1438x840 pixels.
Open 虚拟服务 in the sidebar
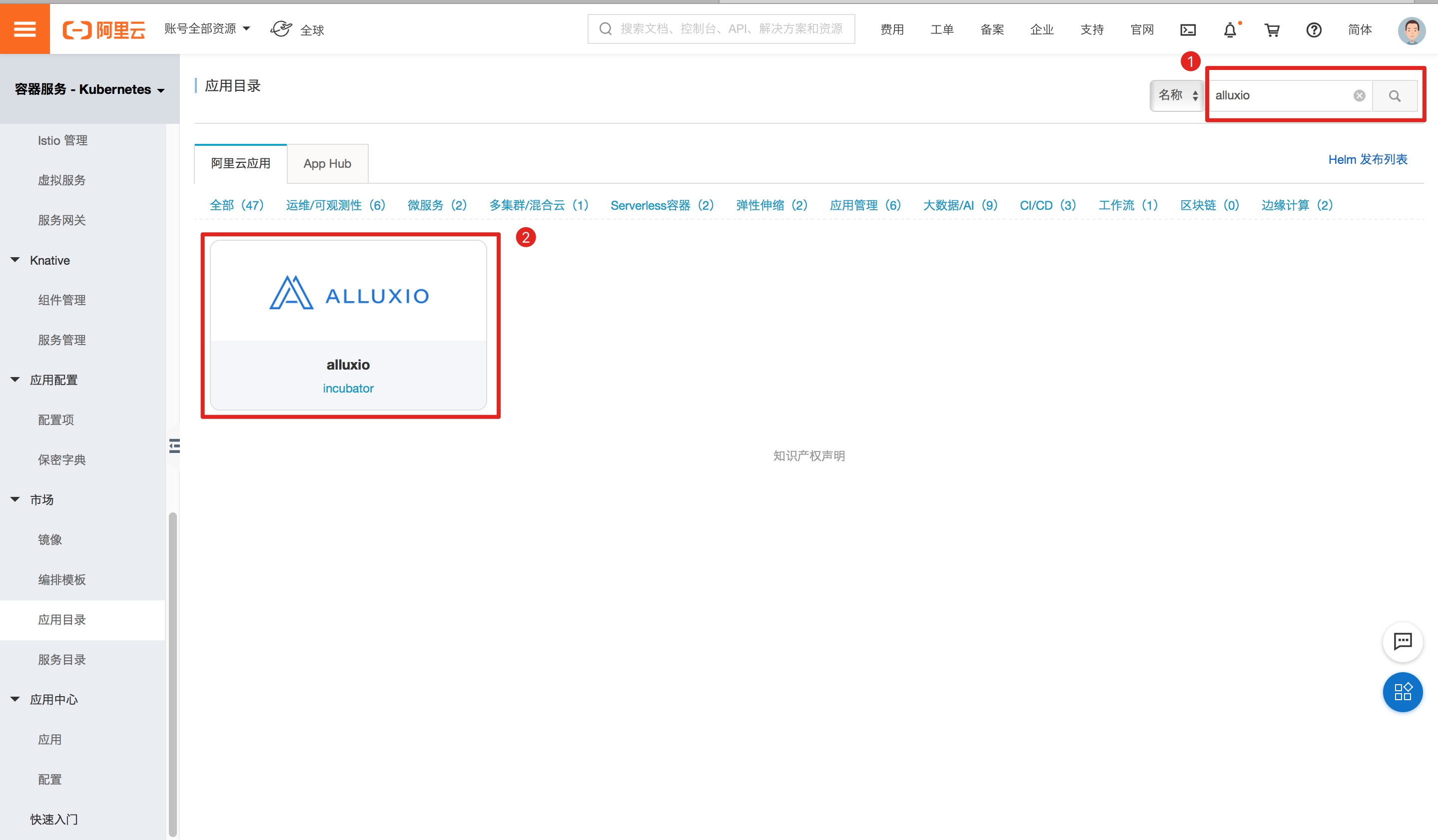click(61, 180)
